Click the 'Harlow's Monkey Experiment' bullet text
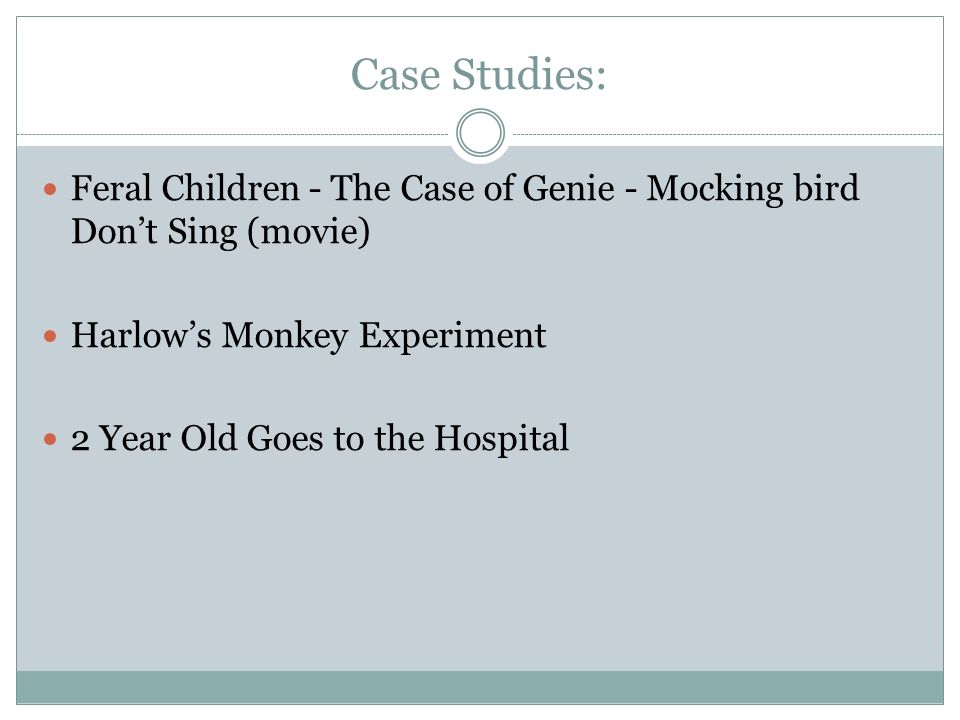Image resolution: width=960 pixels, height=720 pixels. pos(309,336)
